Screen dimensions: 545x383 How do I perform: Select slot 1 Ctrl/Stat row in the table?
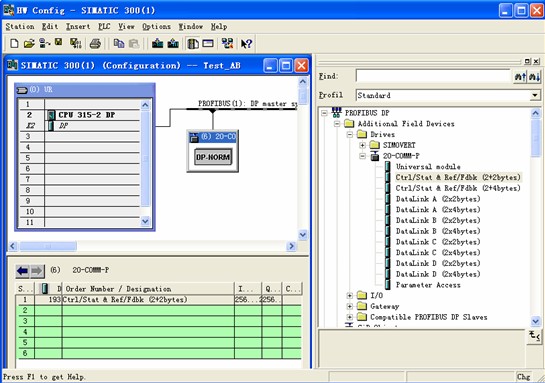coord(158,300)
